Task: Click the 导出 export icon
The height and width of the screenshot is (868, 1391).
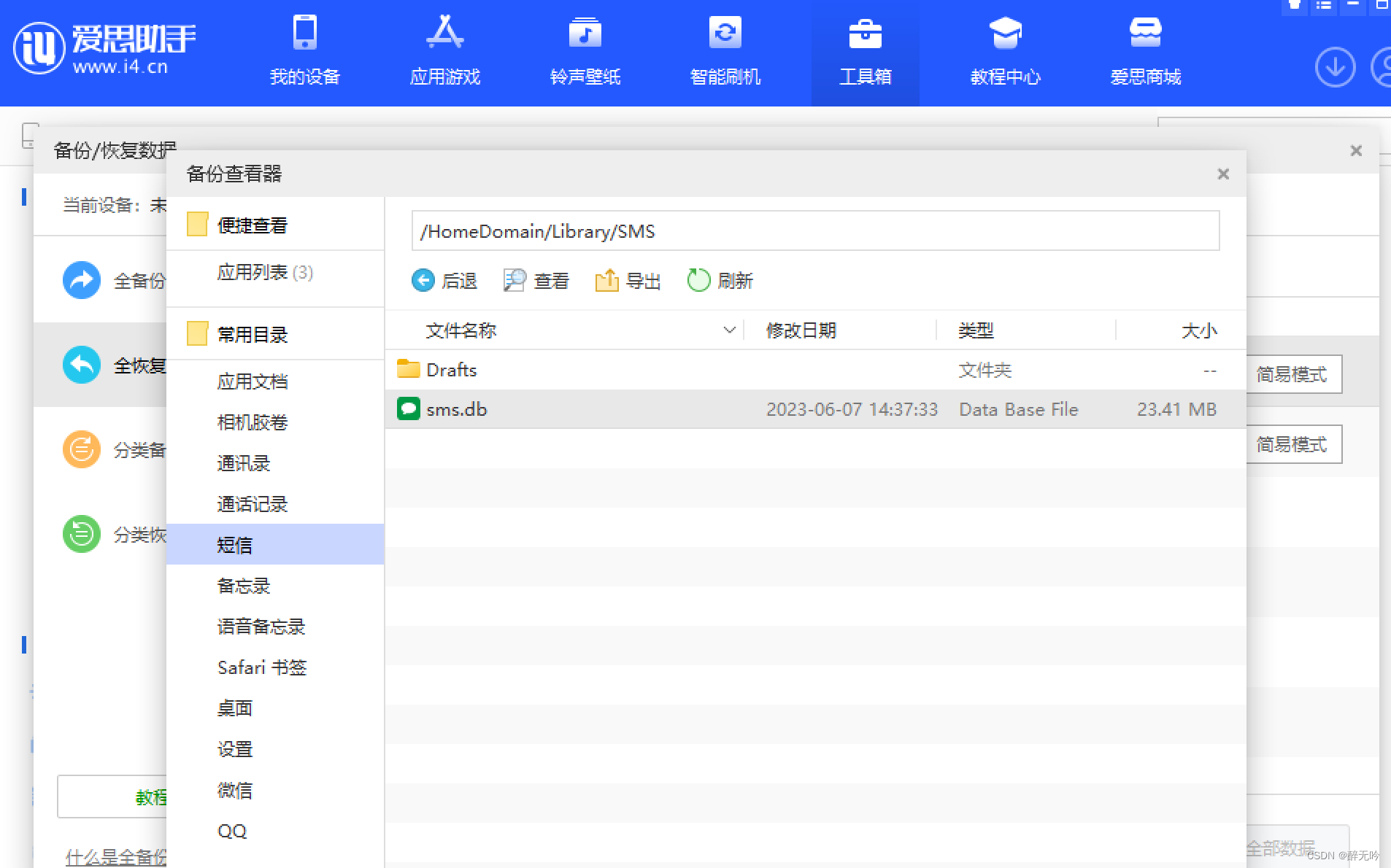Action: 606,280
